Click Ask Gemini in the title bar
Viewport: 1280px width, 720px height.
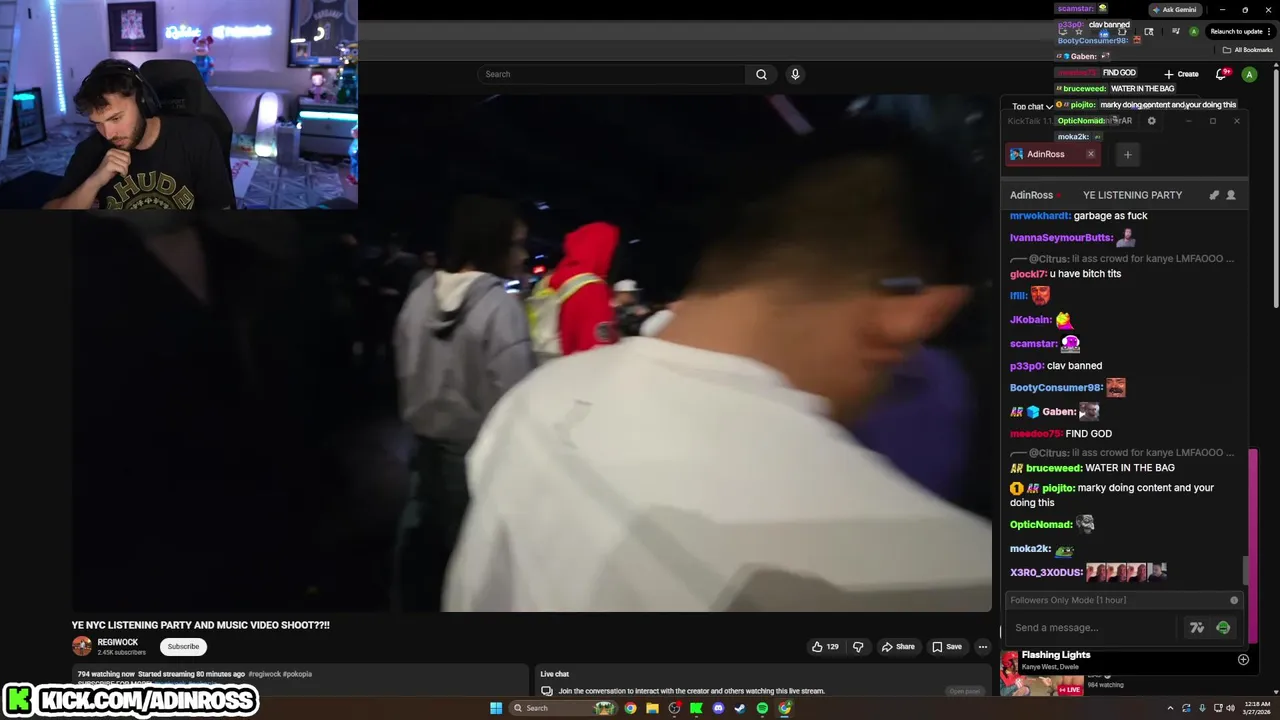click(1174, 10)
